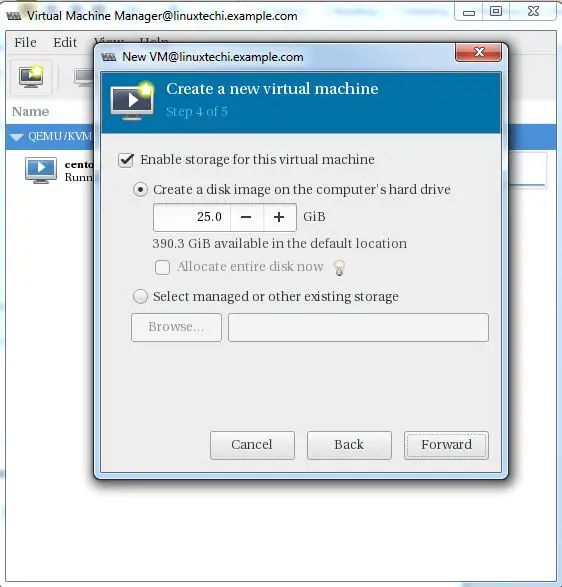Click the Back button
The image size is (562, 587).
tap(349, 445)
